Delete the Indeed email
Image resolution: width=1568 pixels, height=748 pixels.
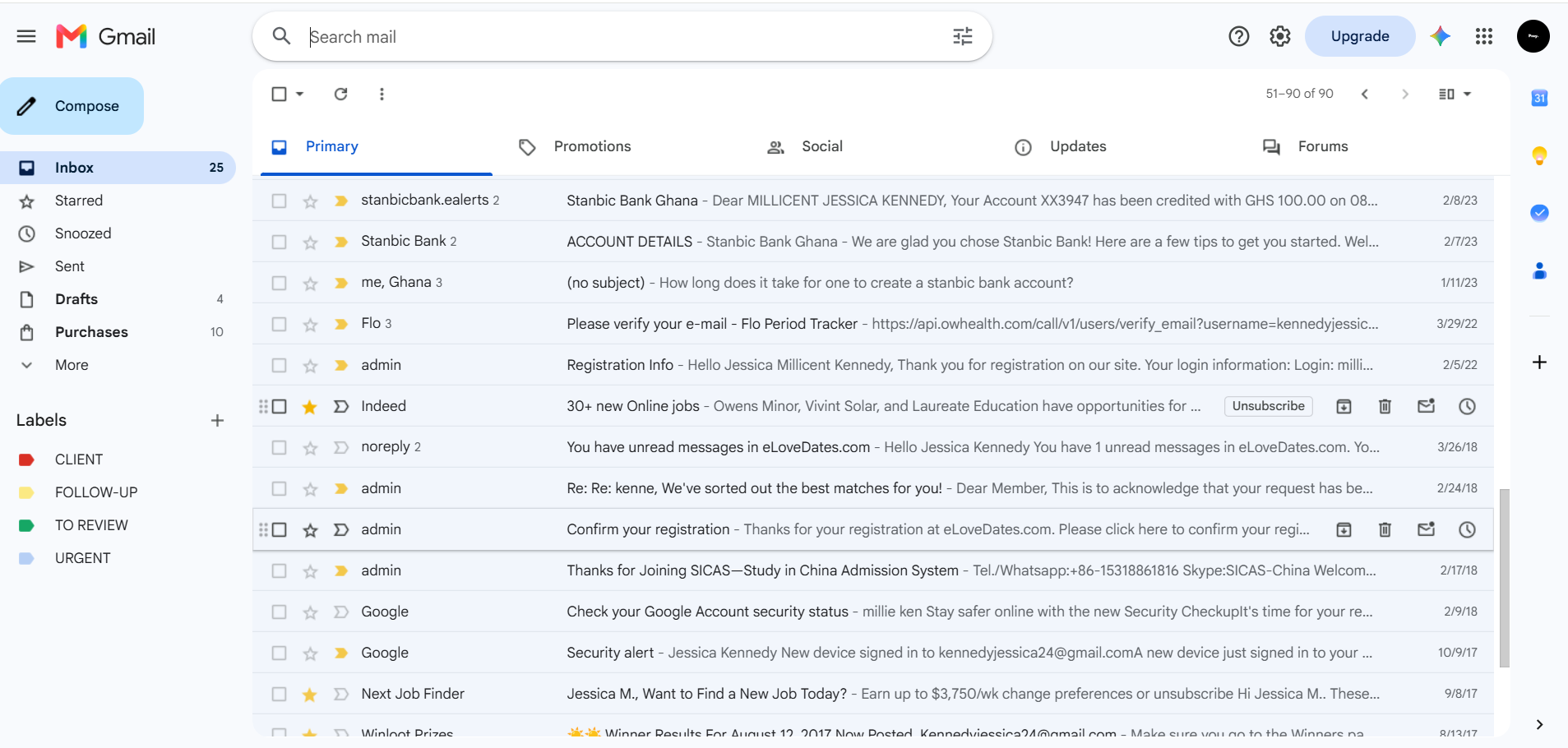(1385, 406)
